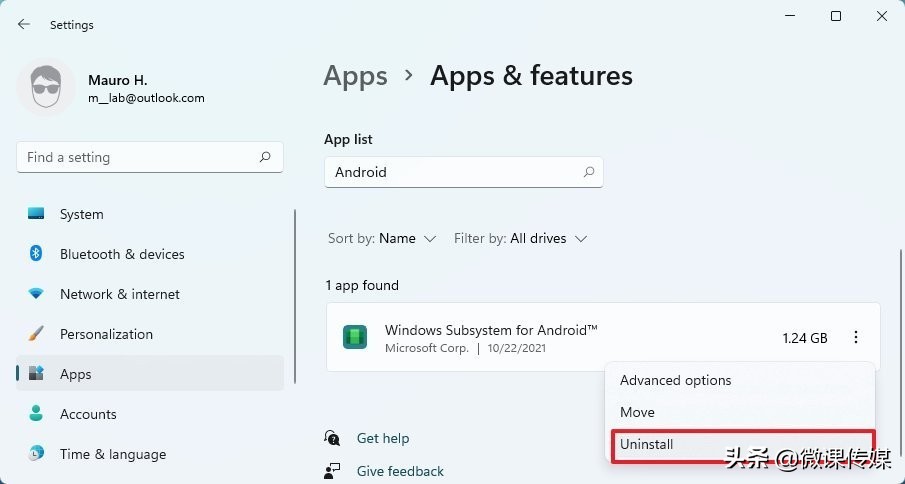This screenshot has height=484, width=905.
Task: Click the Apps icon in sidebar
Action: coord(36,374)
